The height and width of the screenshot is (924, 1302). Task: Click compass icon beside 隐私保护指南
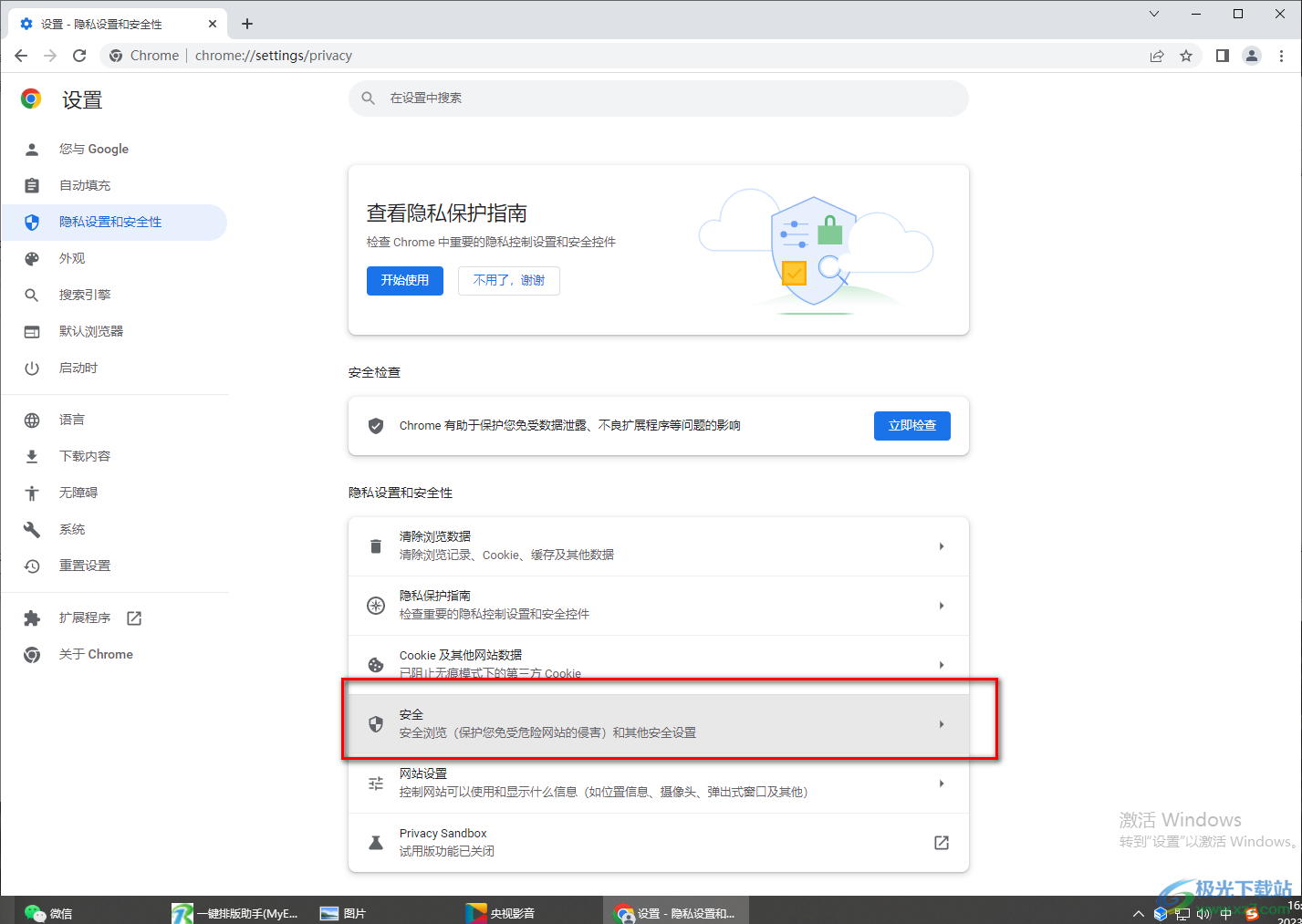(376, 606)
